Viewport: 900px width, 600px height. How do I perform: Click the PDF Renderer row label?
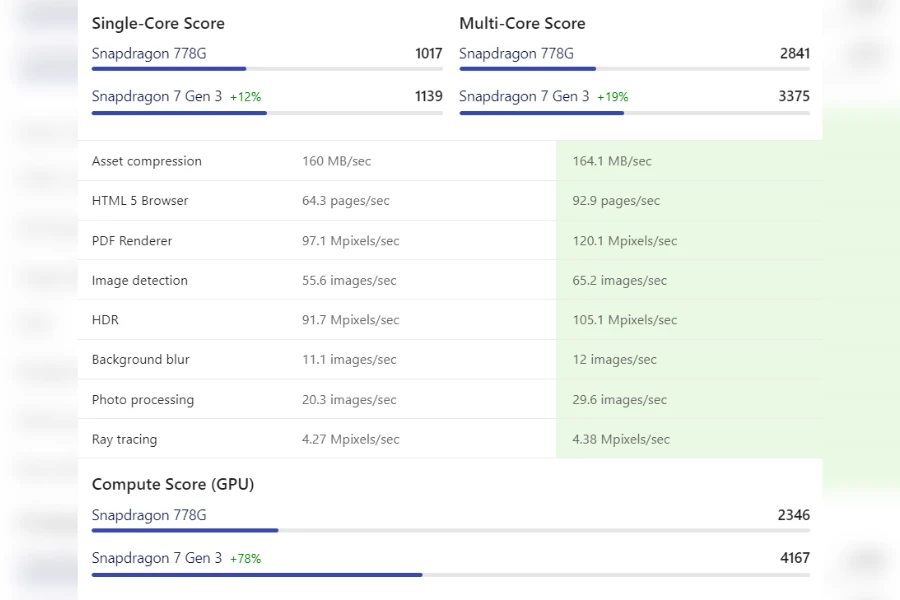click(132, 241)
